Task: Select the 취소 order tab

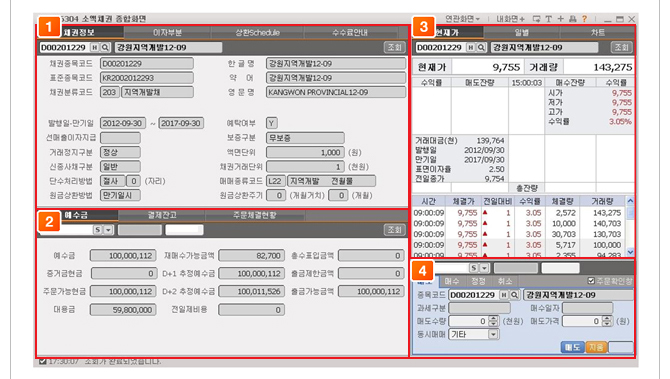Action: 505,281
